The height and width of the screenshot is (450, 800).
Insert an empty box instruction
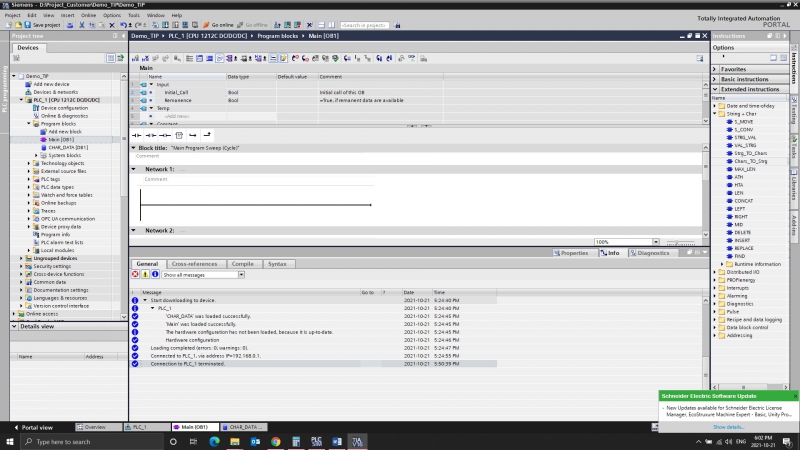(x=179, y=135)
